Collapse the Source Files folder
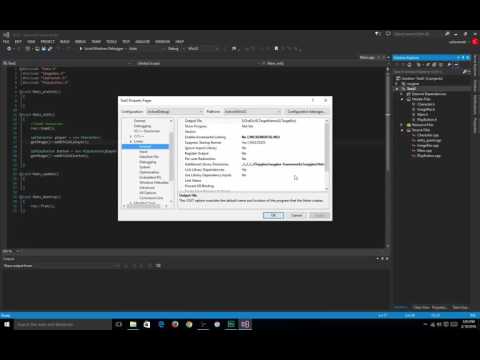Viewport: 480px width, 360px height. tap(402, 130)
